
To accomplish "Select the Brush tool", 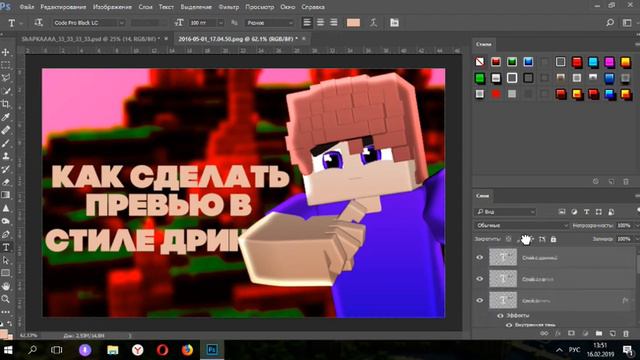I will [x=6, y=143].
